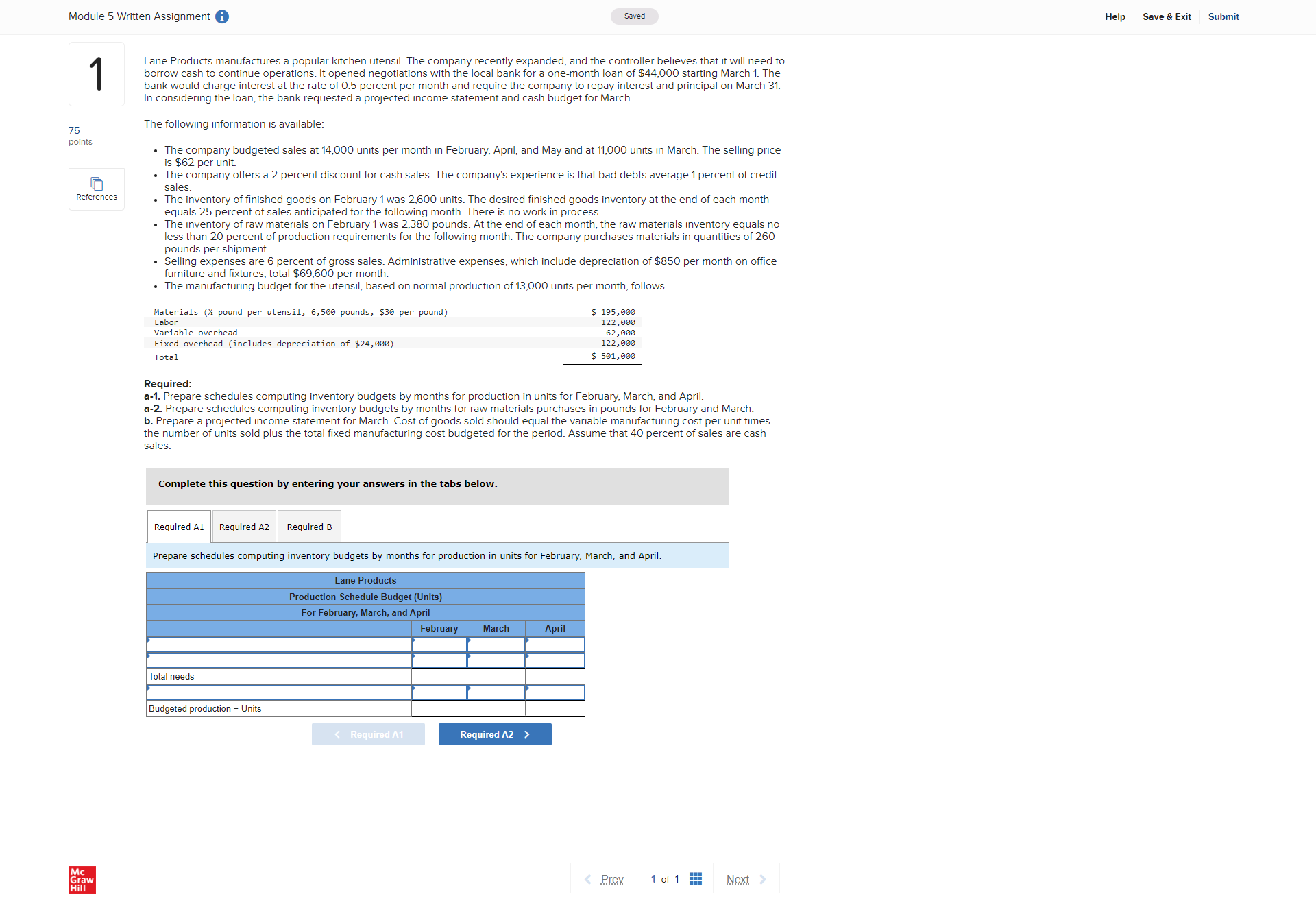Click the left chevron beside Prev
1316x899 pixels.
588,879
